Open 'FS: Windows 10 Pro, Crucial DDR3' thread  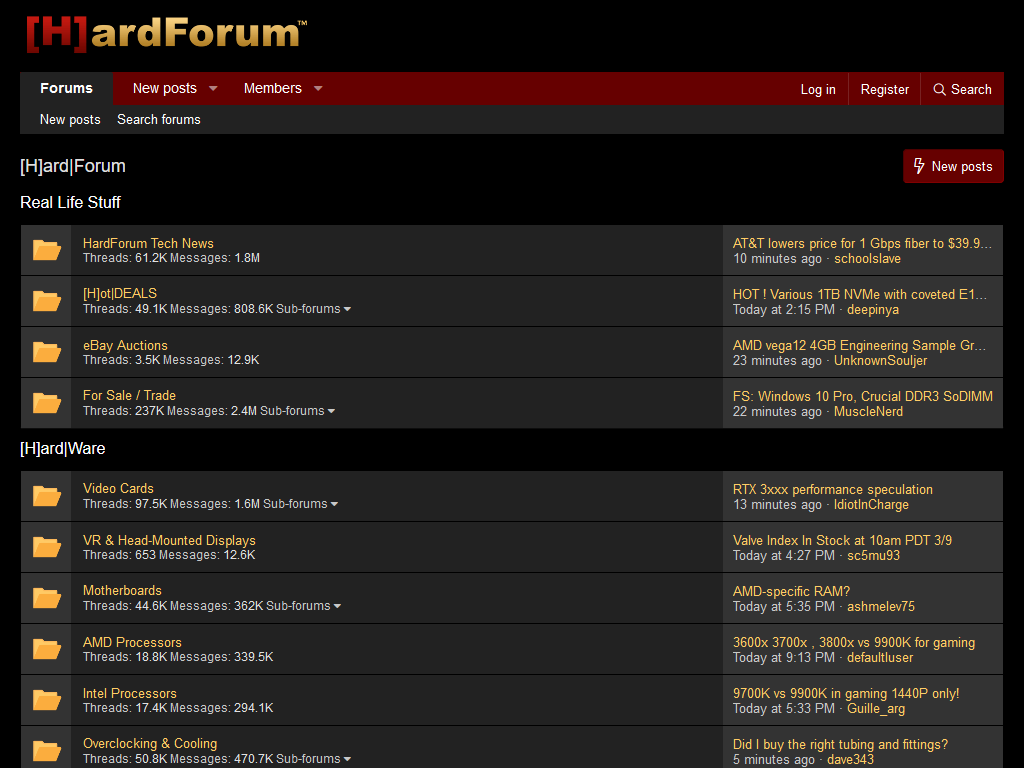tap(863, 396)
